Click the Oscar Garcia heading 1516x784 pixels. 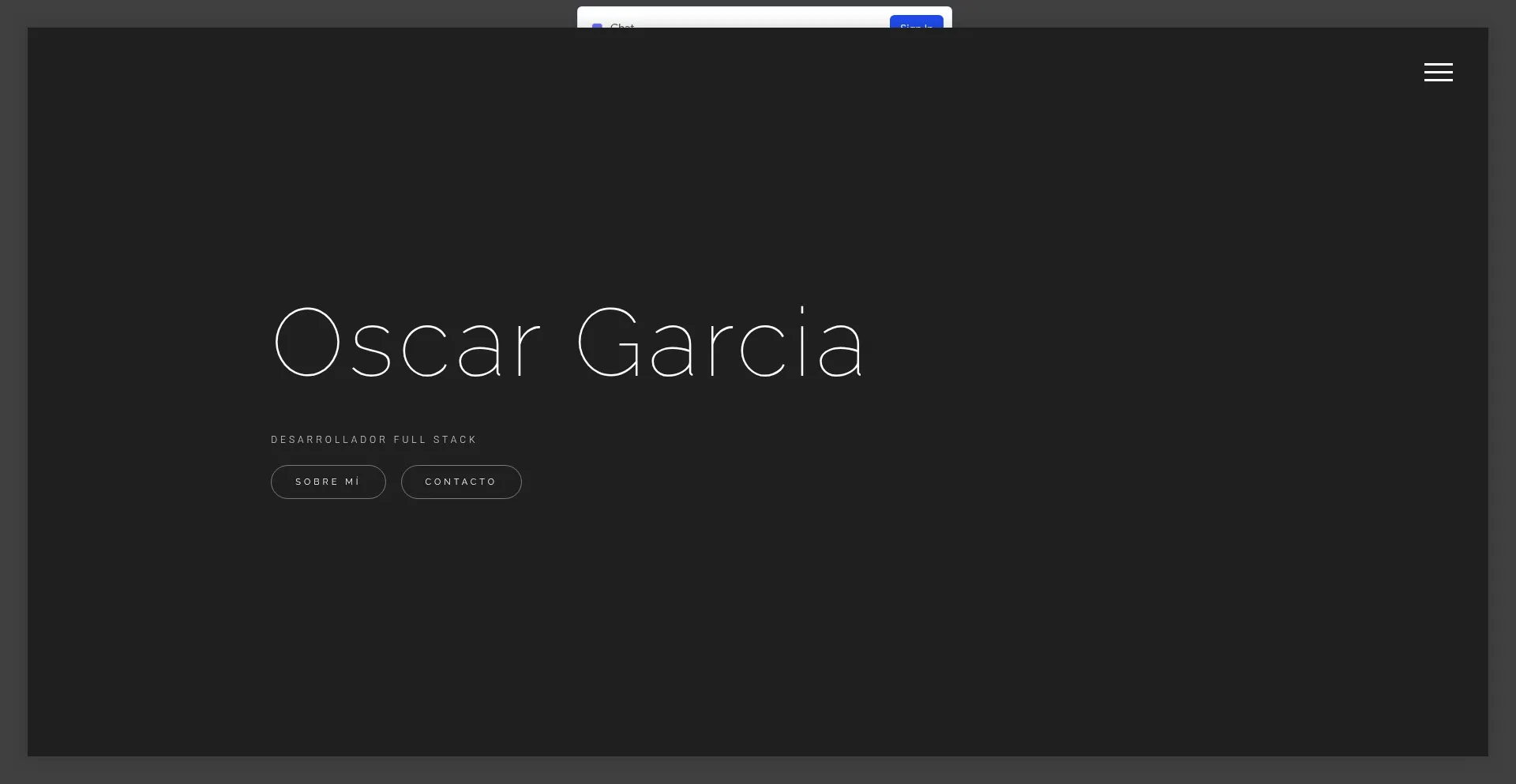[x=568, y=343]
